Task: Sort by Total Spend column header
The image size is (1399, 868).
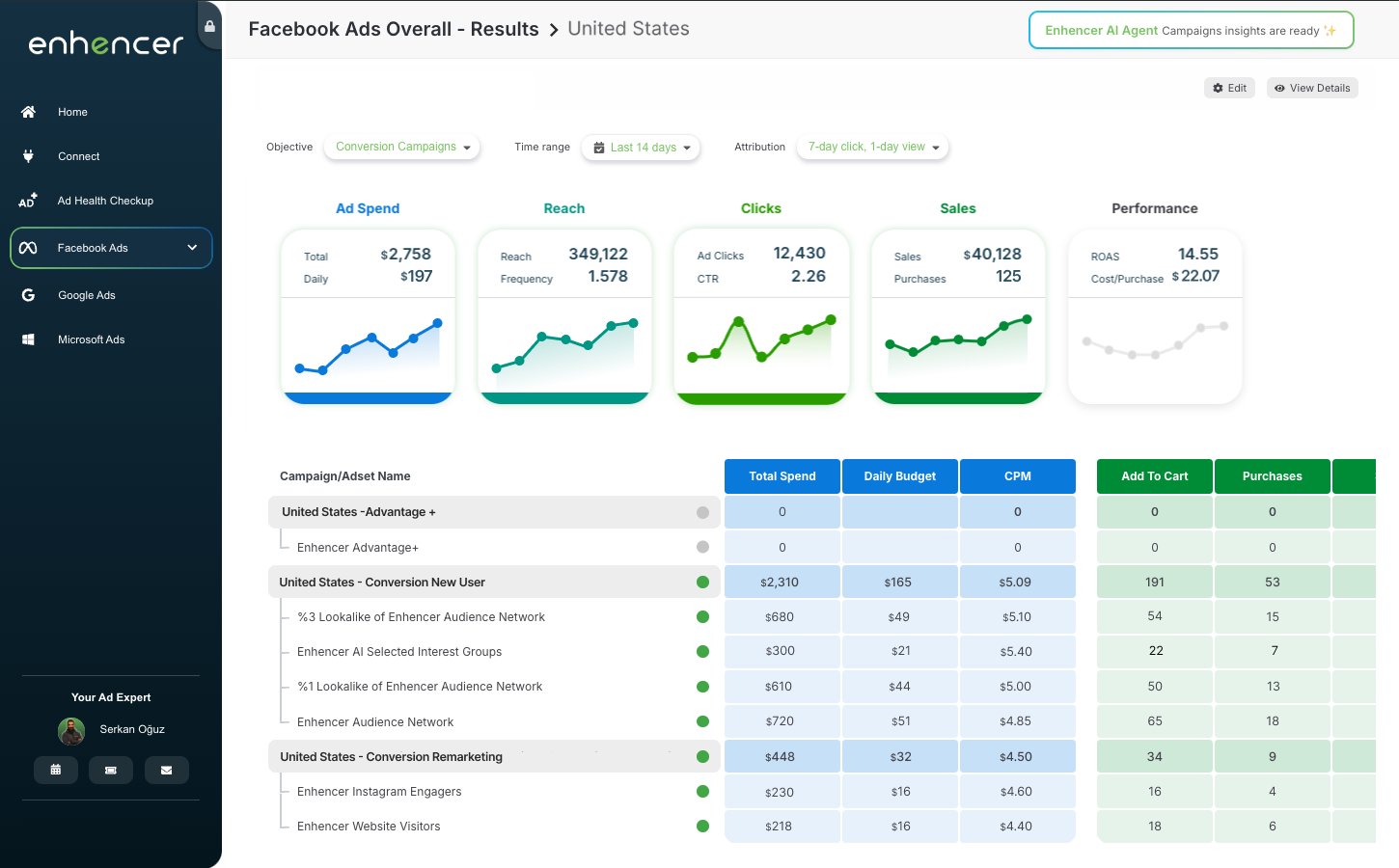Action: [782, 476]
